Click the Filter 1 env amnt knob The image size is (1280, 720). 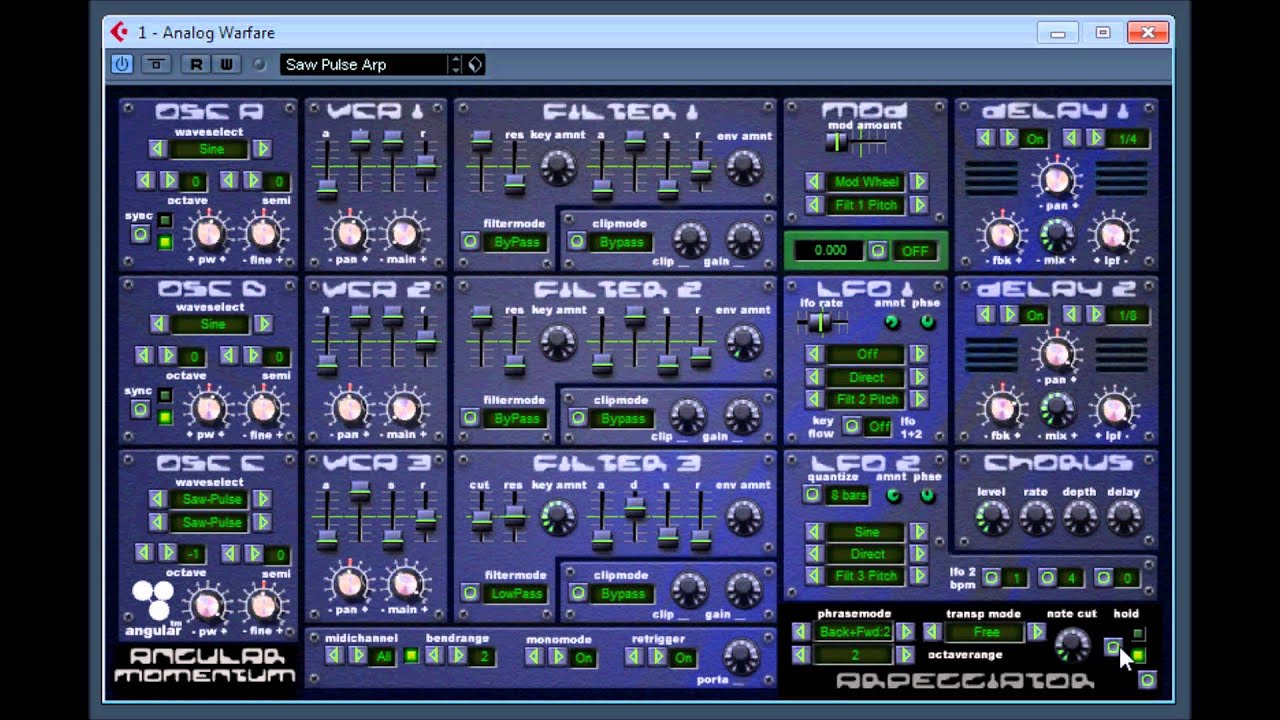pos(743,168)
